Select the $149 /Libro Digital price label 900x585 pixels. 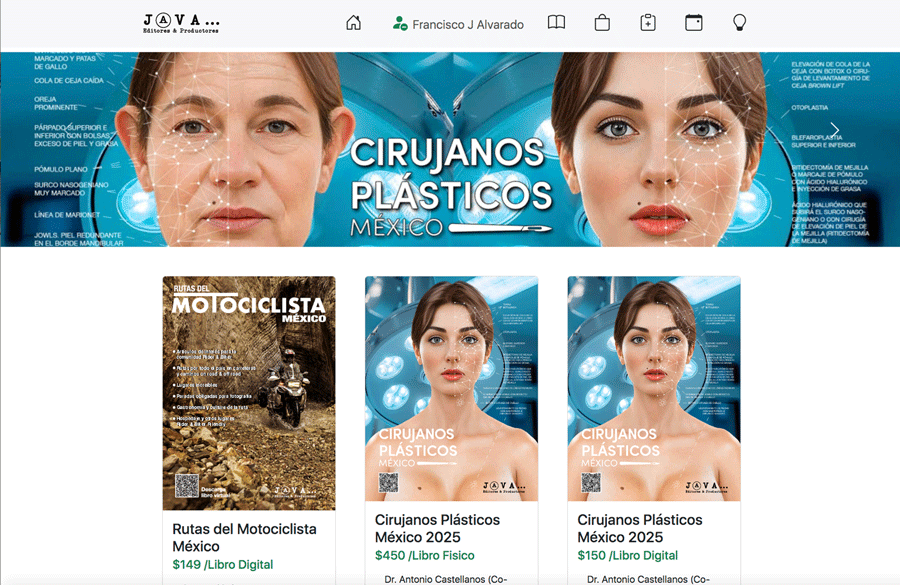[x=222, y=565]
